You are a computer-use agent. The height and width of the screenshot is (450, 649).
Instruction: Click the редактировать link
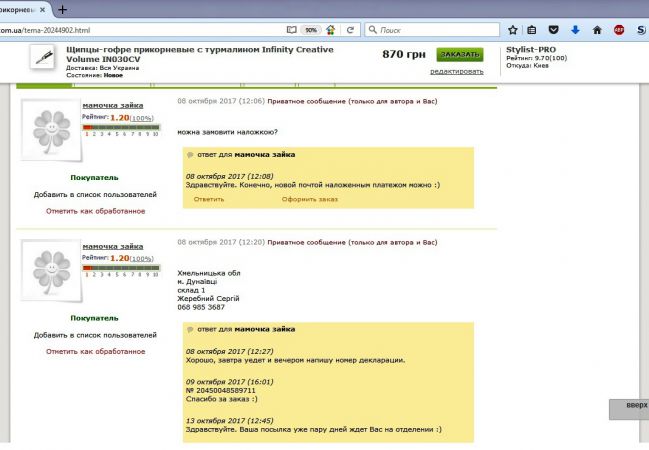coord(457,71)
